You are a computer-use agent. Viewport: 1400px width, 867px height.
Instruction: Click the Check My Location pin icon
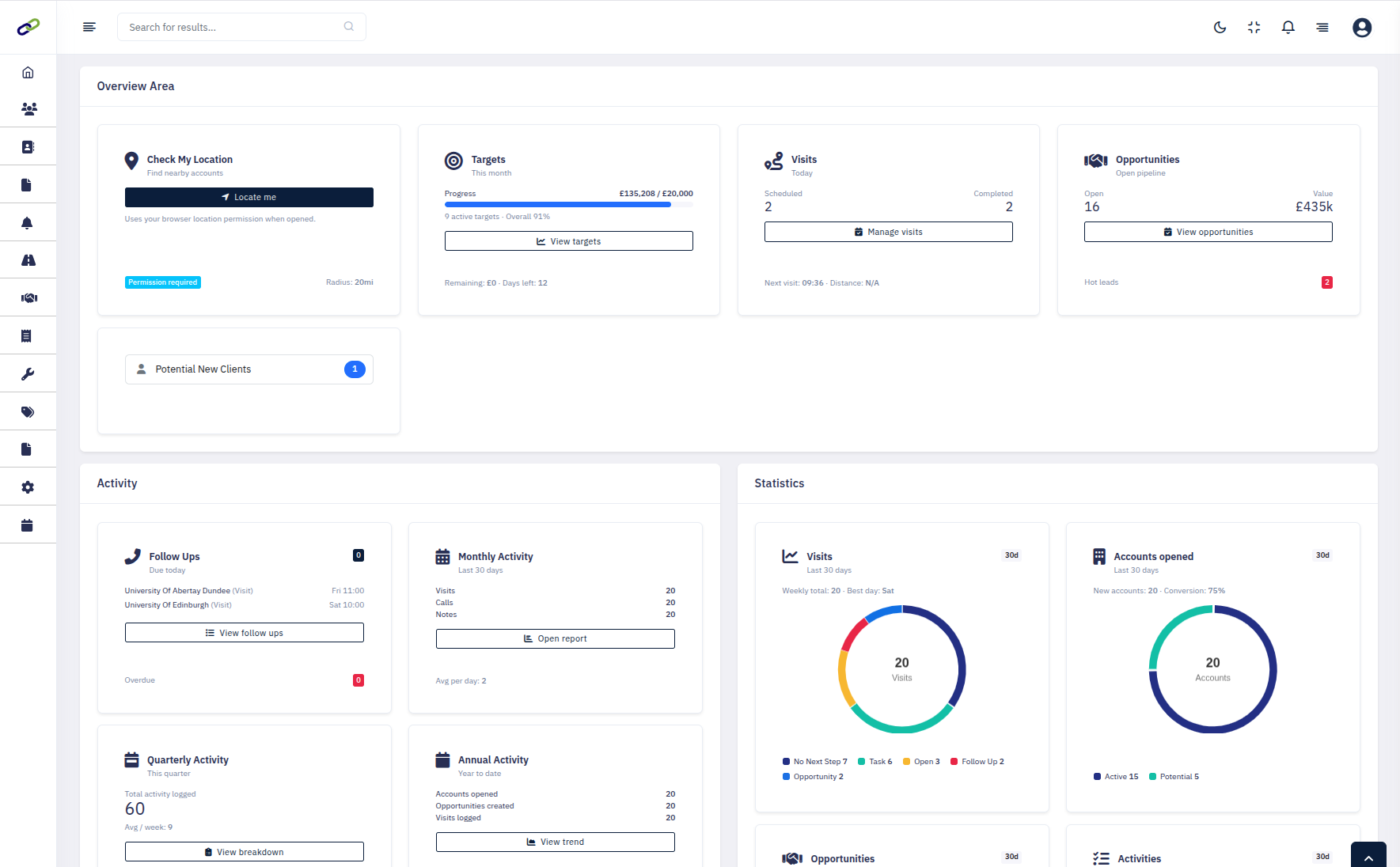[132, 161]
